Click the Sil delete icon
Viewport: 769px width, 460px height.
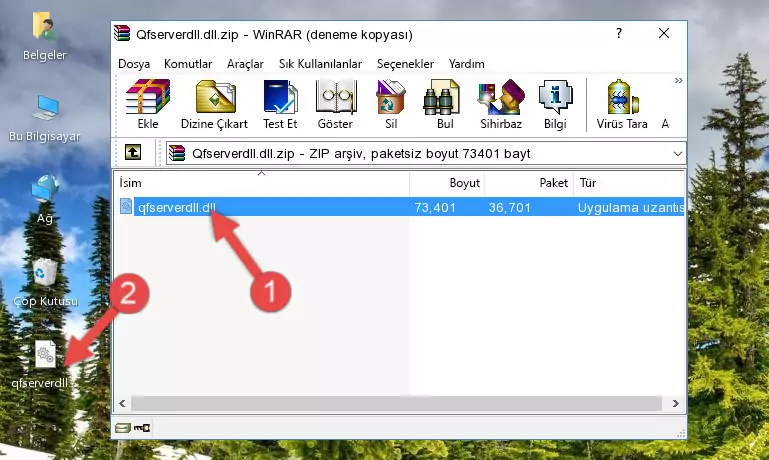tap(391, 104)
